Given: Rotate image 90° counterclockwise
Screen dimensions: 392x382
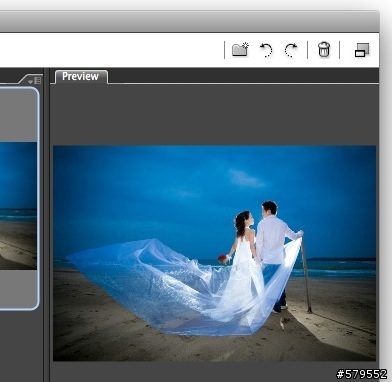Looking at the screenshot, I should 266,50.
